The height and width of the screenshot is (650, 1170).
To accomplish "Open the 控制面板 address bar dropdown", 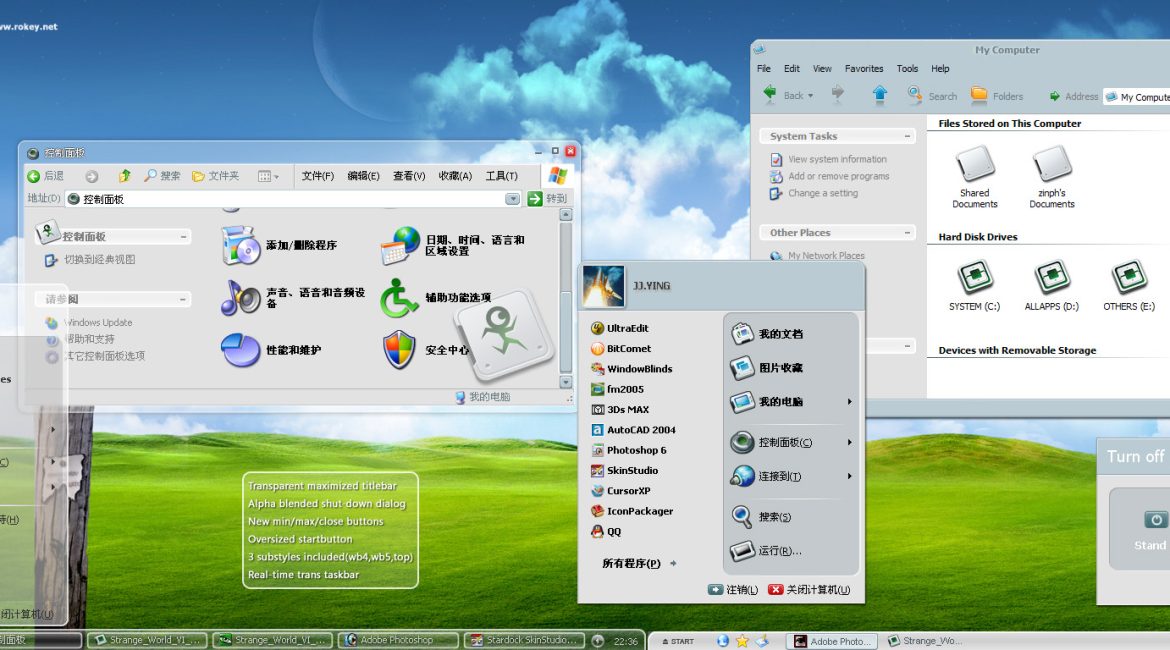I will (512, 199).
